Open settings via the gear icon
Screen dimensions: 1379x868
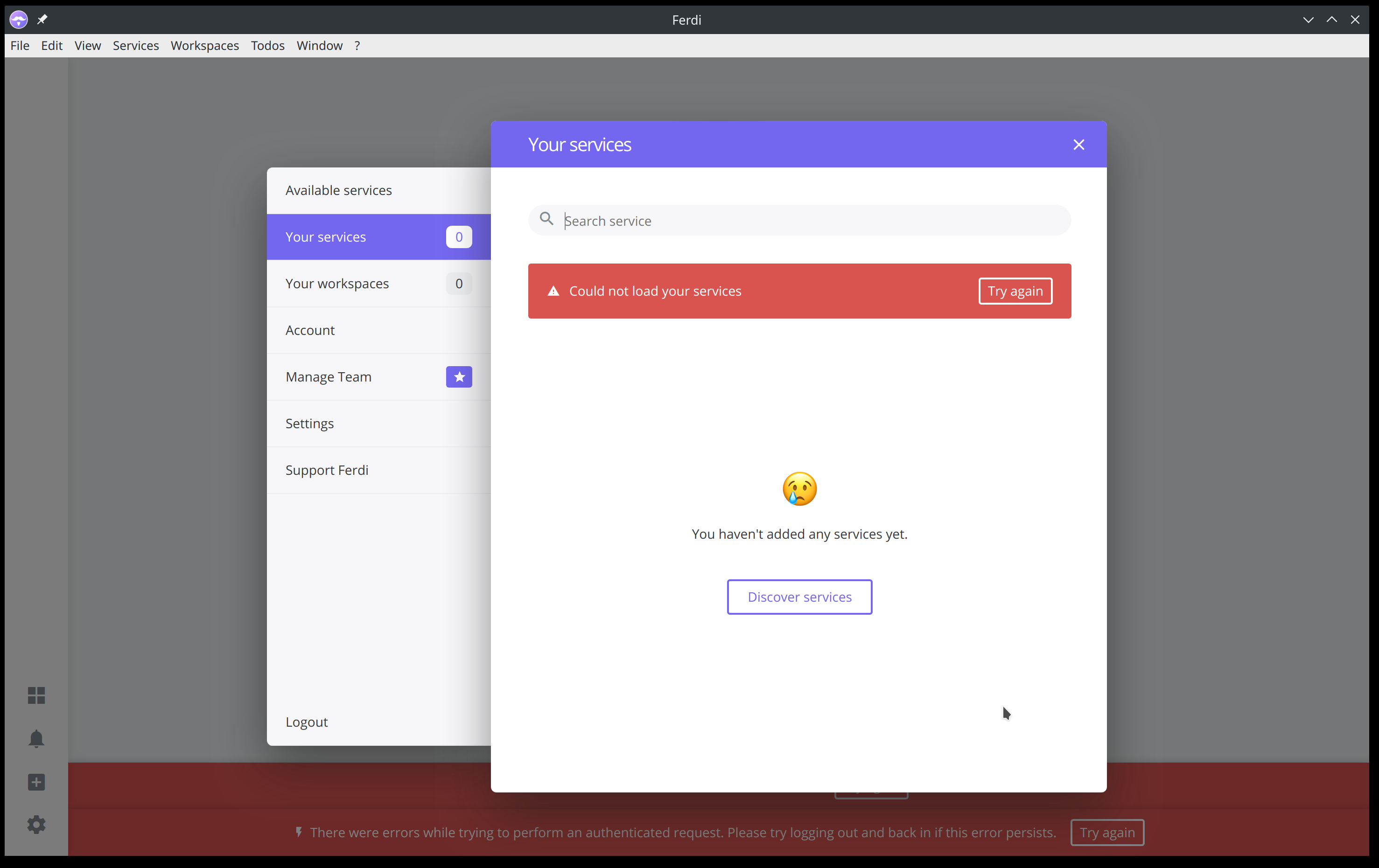point(36,825)
